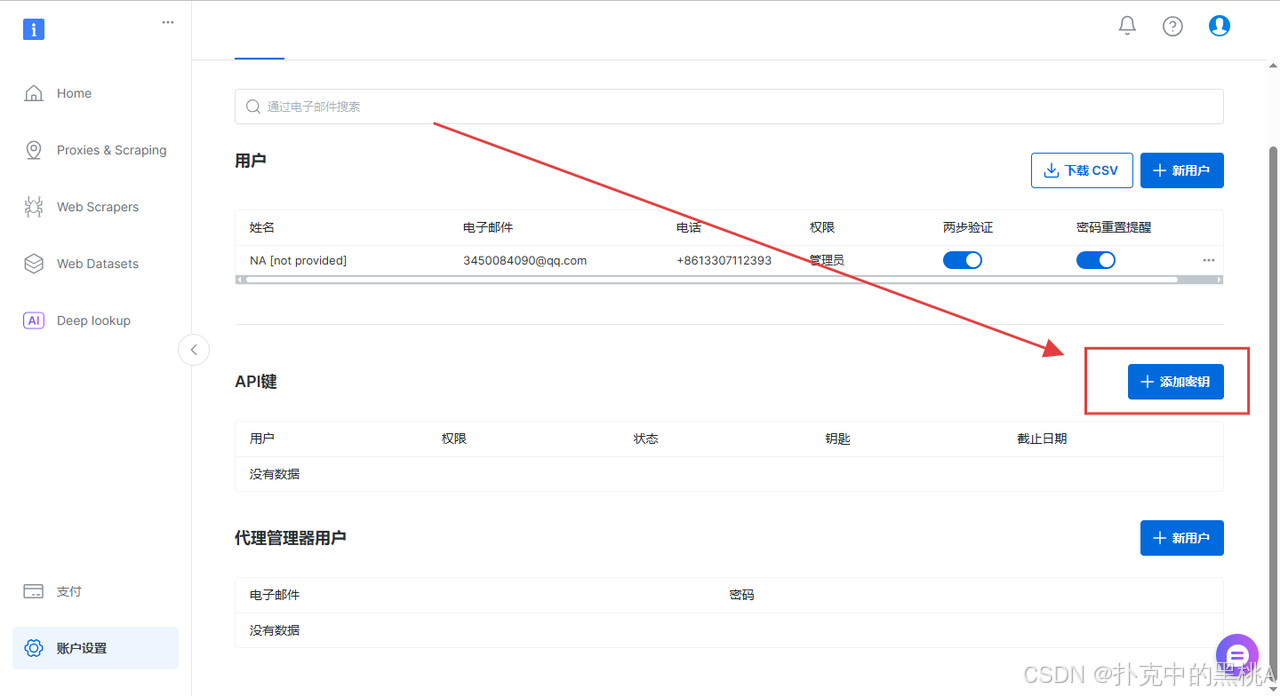Open Deep lookup menu item

tap(93, 321)
